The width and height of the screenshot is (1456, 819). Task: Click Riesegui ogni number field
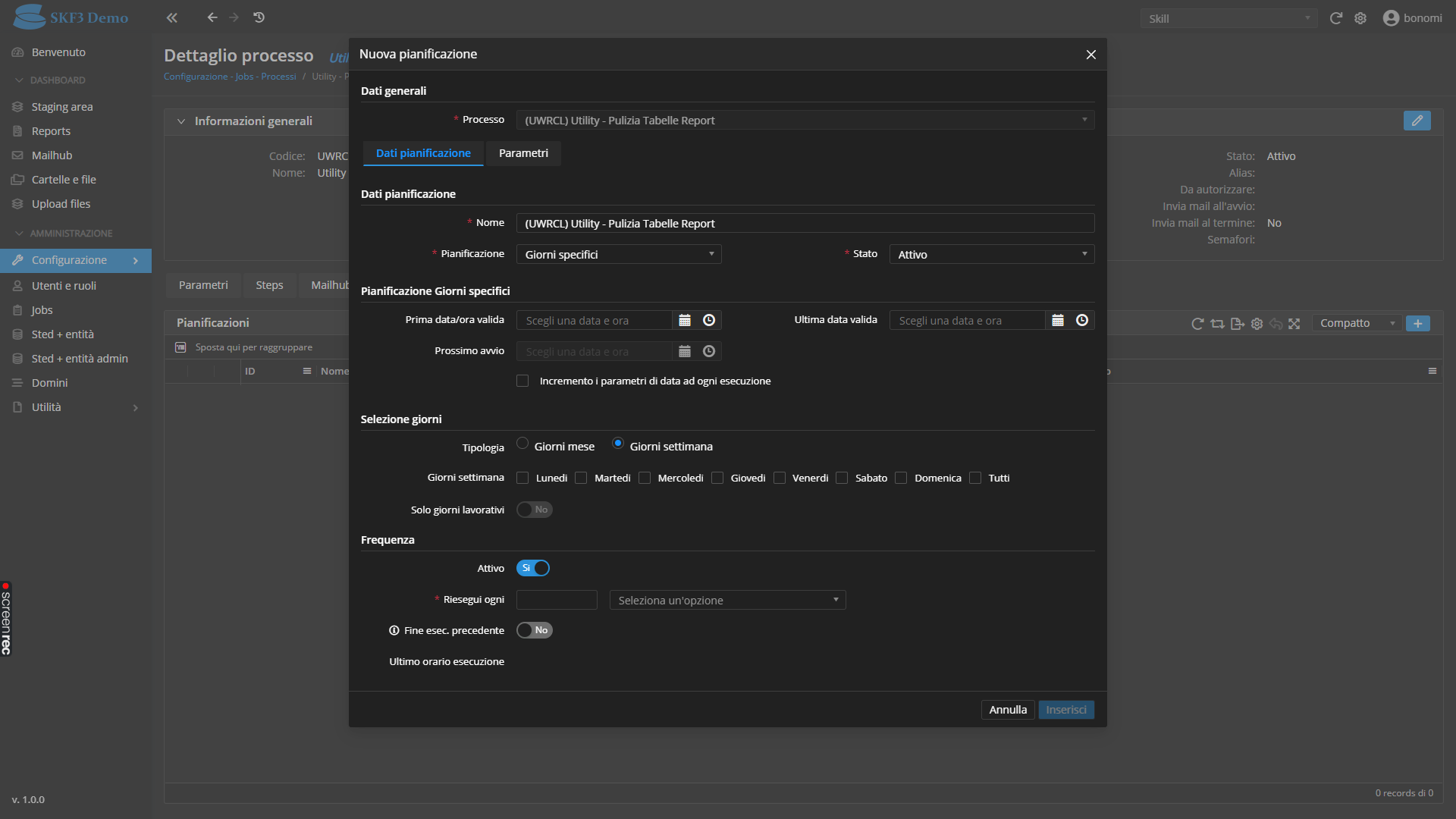pos(557,600)
